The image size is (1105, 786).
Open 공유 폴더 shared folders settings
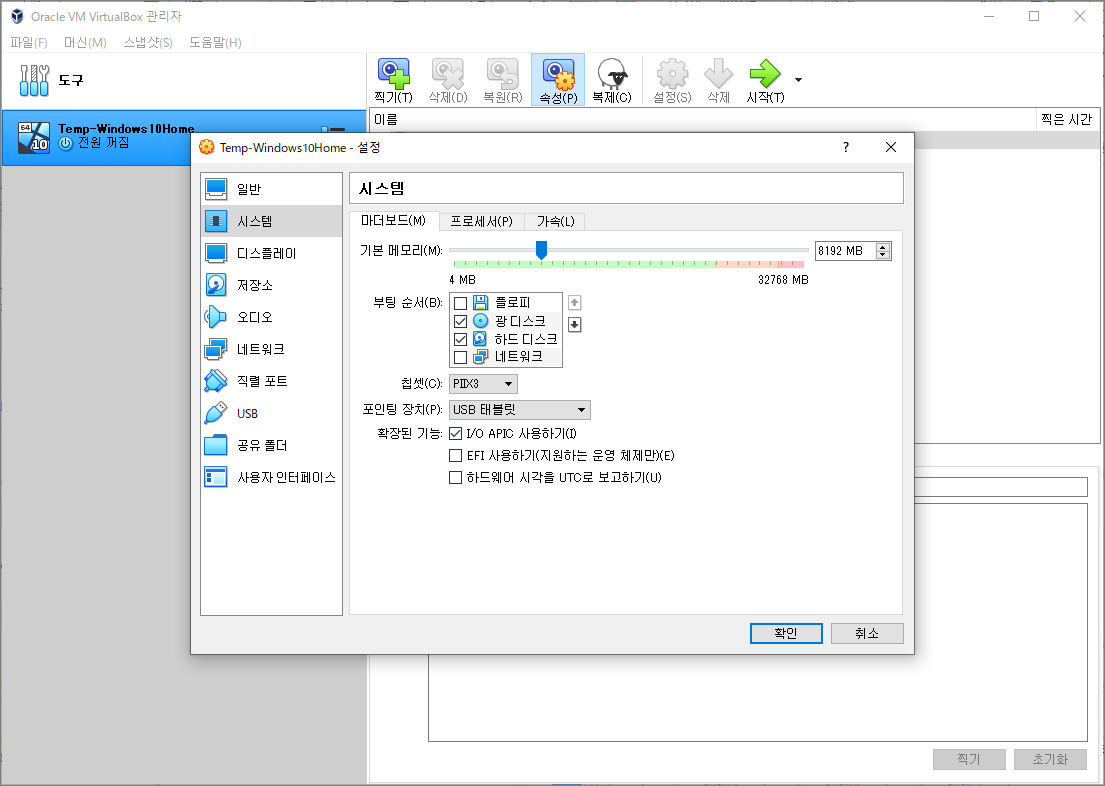271,446
